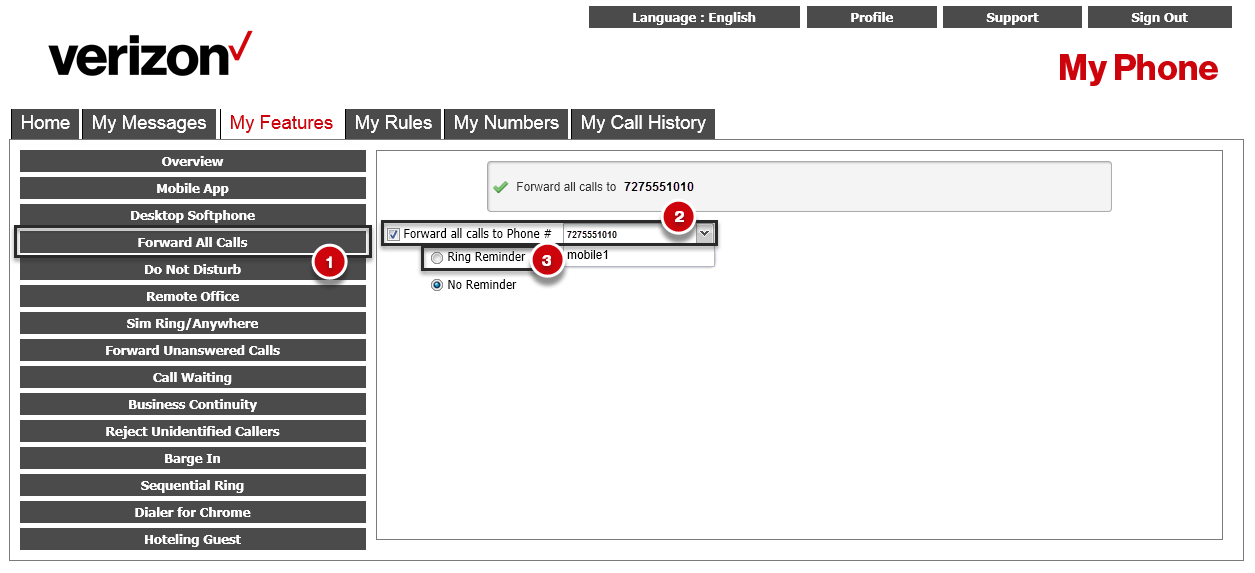1255x573 pixels.
Task: View the My Call History tab
Action: 643,123
